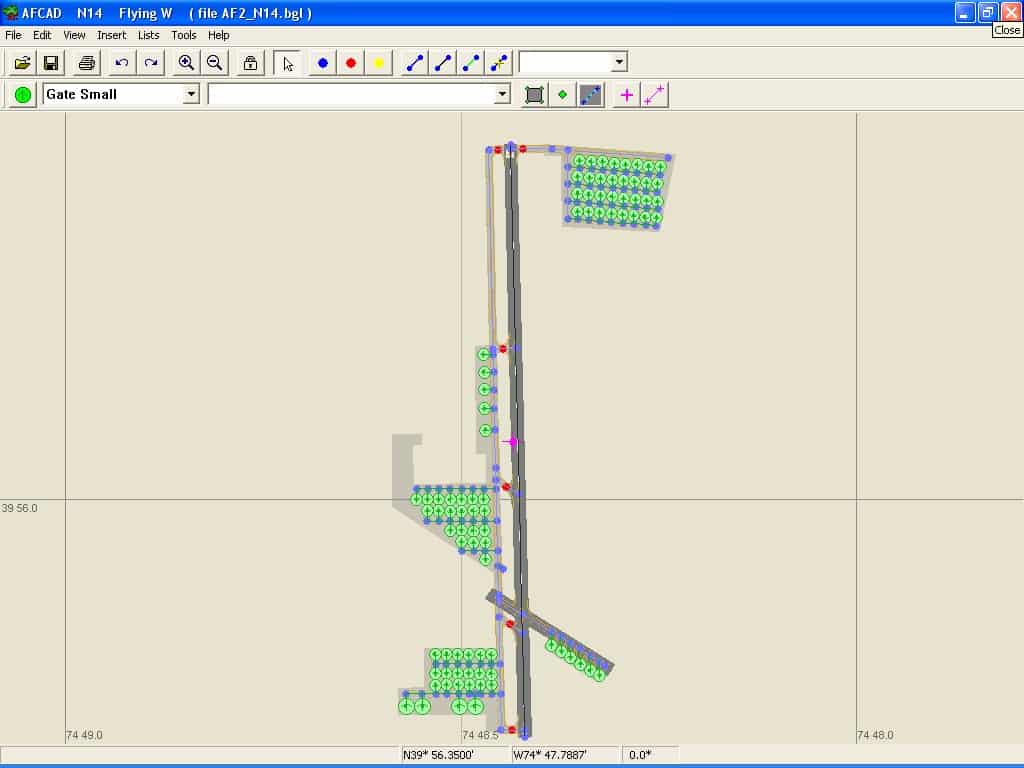Click the Open file folder icon

point(22,63)
